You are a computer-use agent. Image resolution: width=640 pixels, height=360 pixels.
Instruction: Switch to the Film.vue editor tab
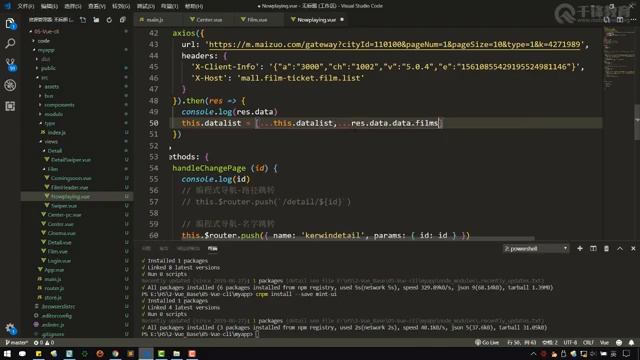[257, 20]
